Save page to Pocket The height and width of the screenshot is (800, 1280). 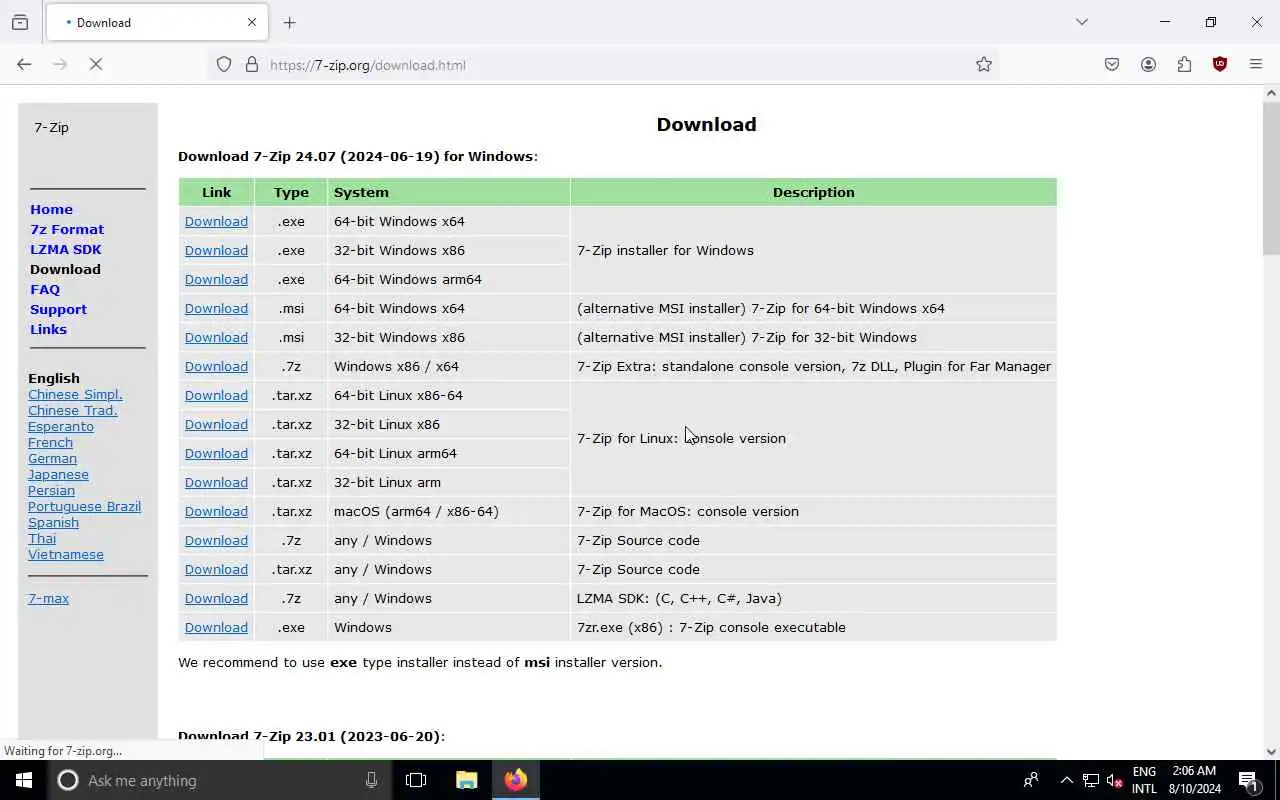[1112, 64]
